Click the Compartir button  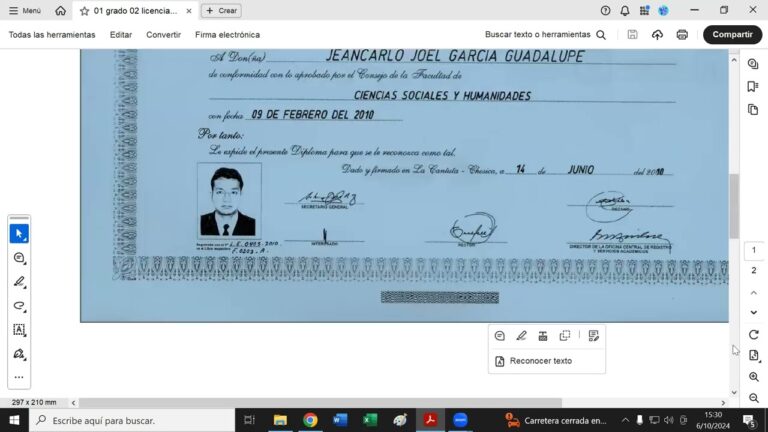(732, 34)
